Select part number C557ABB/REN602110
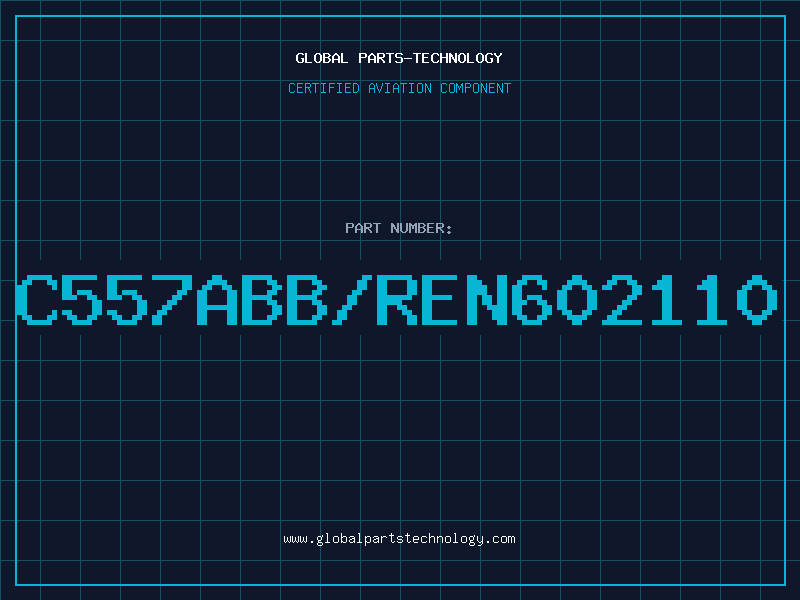This screenshot has width=800, height=600. pos(397,299)
